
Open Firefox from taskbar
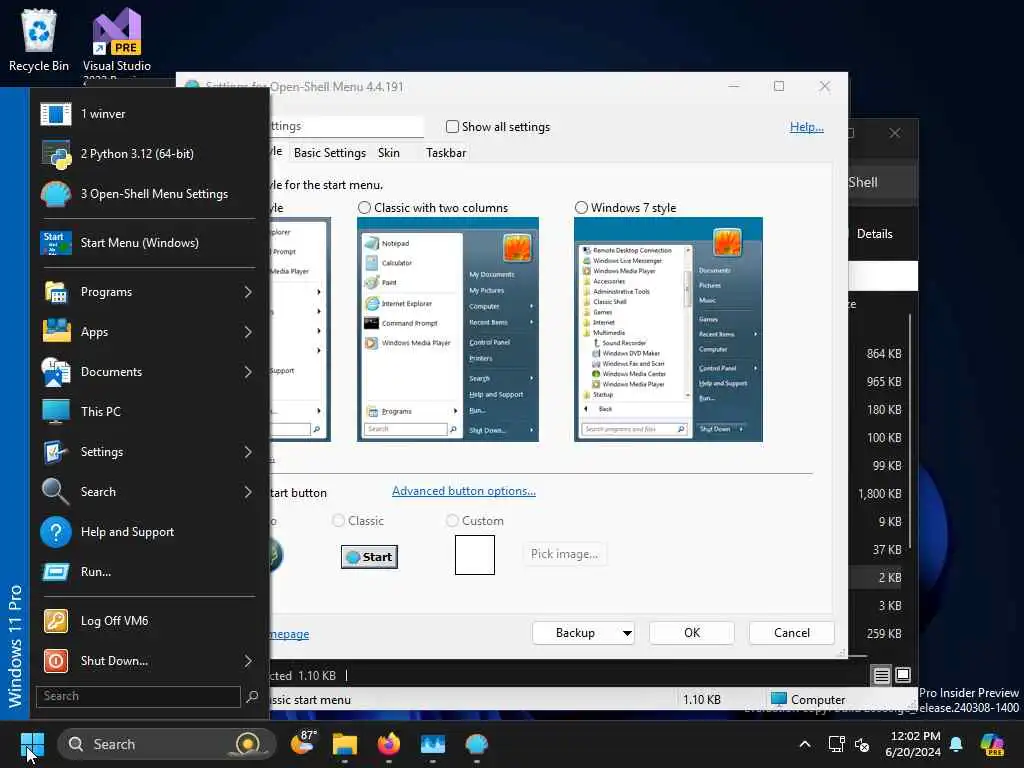(389, 744)
